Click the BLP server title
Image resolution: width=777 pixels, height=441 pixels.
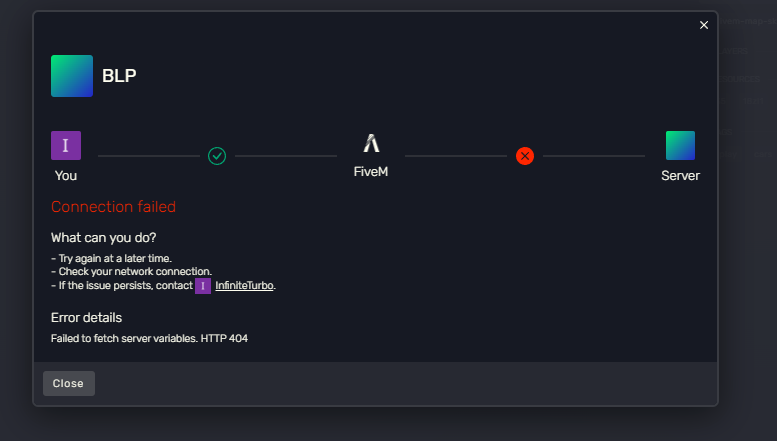[119, 76]
